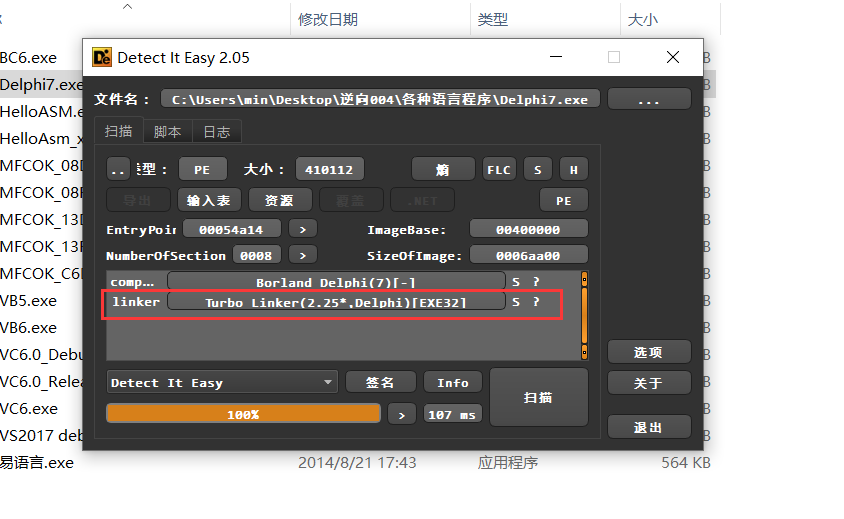The height and width of the screenshot is (519, 844).
Task: Click the ImageBase value 00400000
Action: [x=529, y=229]
